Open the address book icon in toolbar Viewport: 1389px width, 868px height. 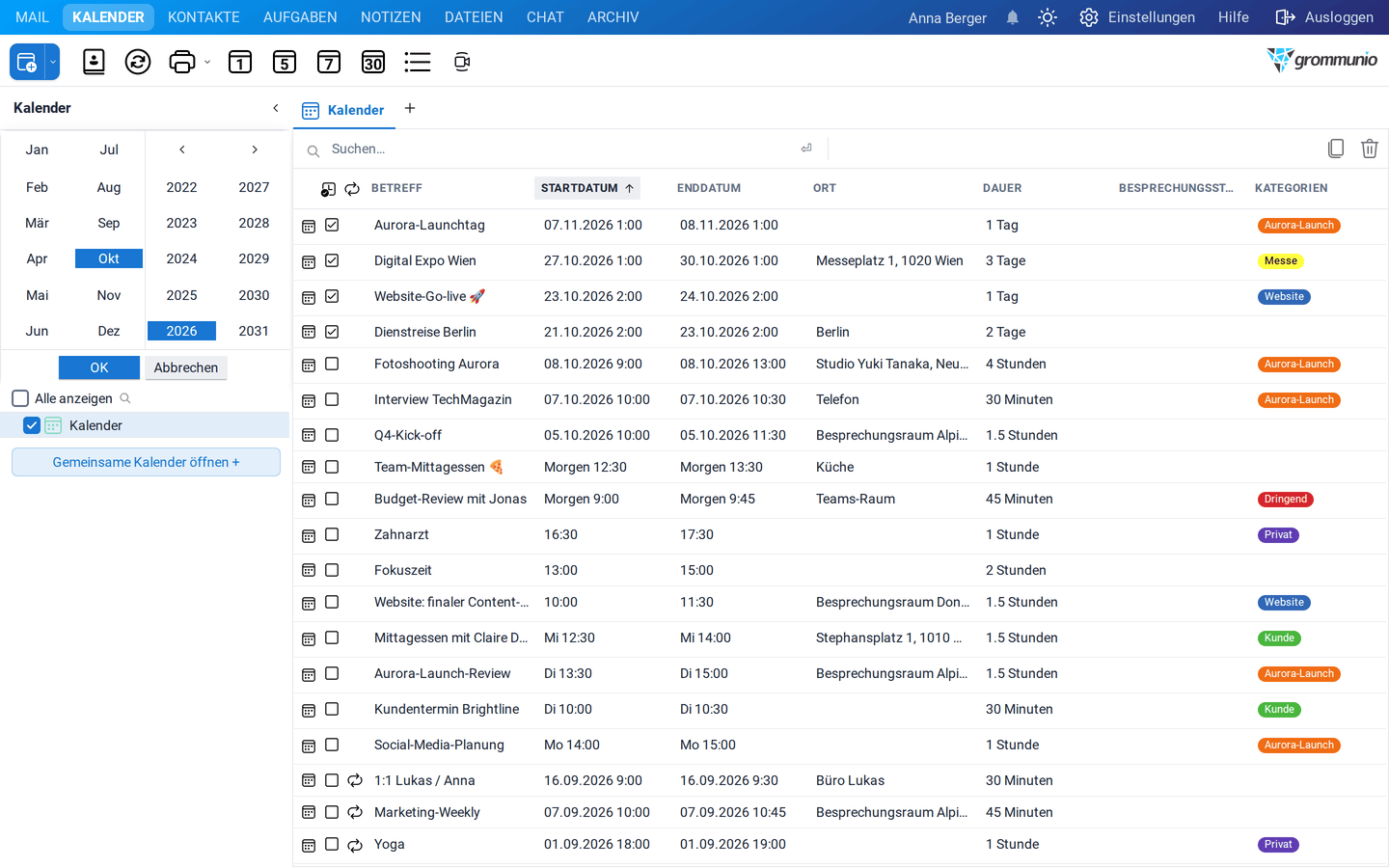tap(94, 62)
